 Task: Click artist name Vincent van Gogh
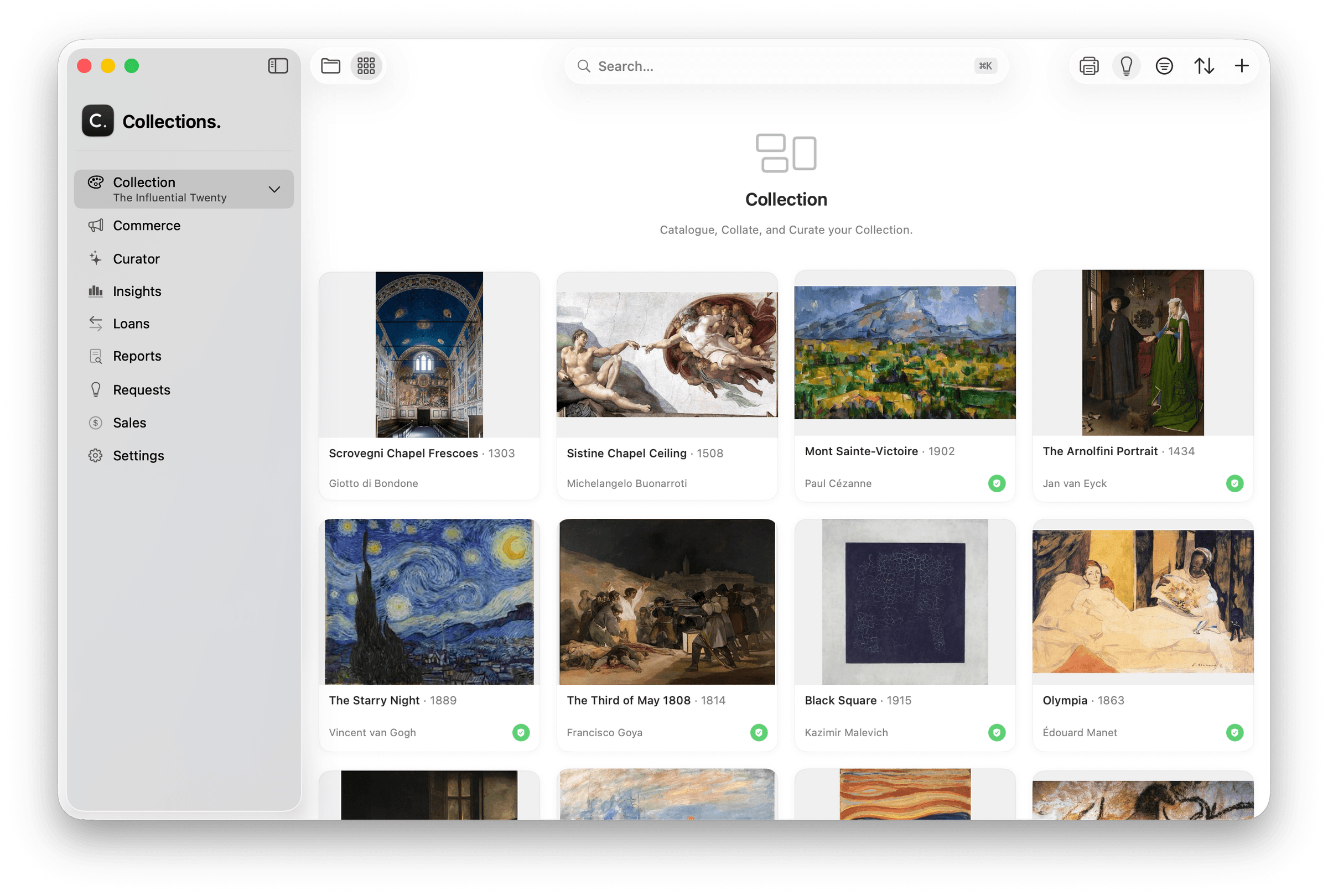click(372, 733)
